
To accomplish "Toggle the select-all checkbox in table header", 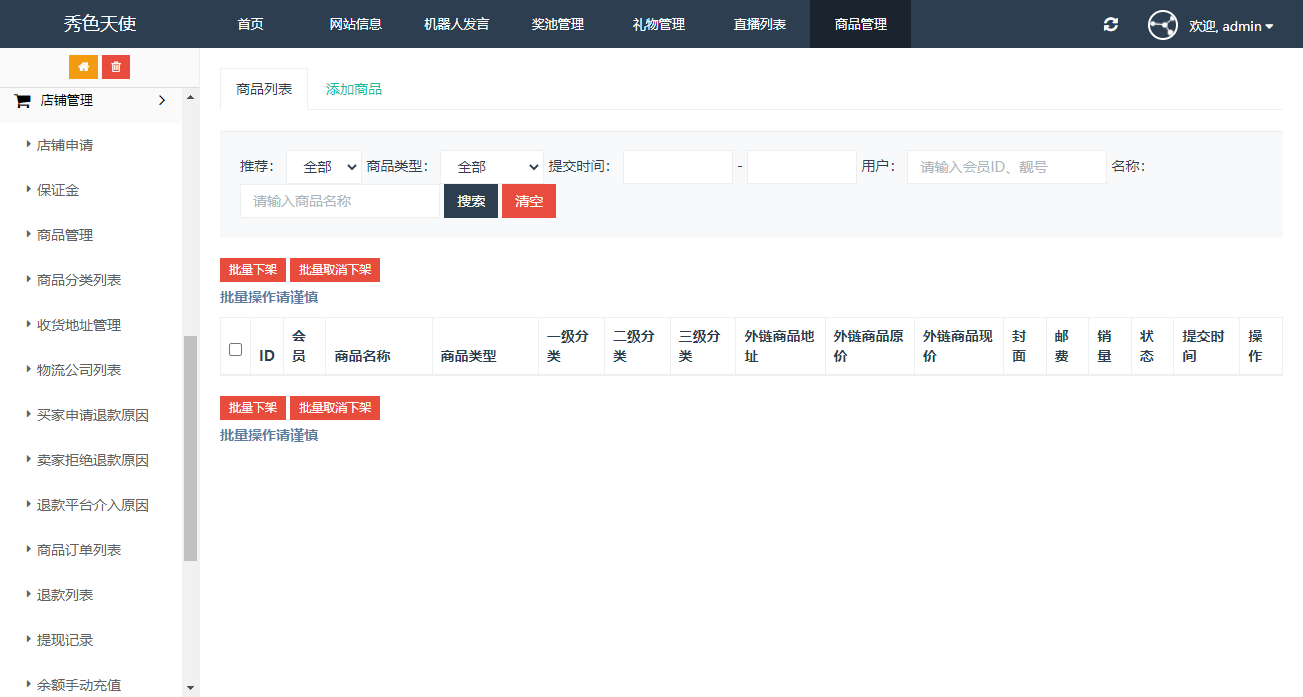I will click(x=236, y=349).
